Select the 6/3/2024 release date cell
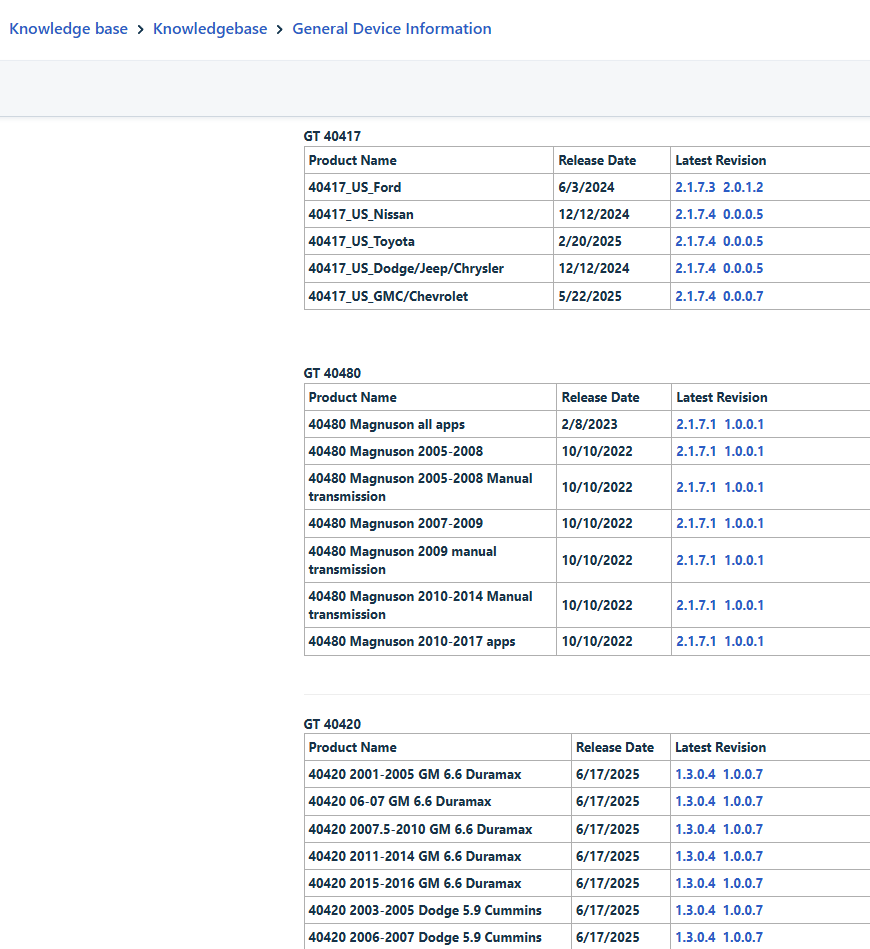This screenshot has height=949, width=870. 611,187
